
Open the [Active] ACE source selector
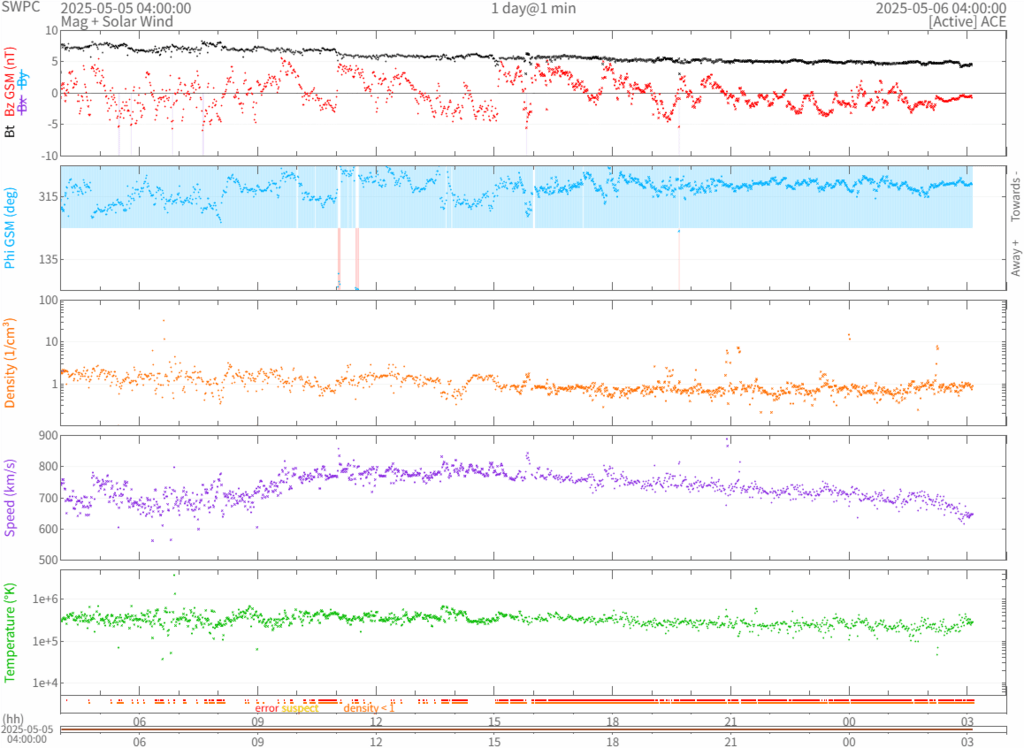[964, 21]
